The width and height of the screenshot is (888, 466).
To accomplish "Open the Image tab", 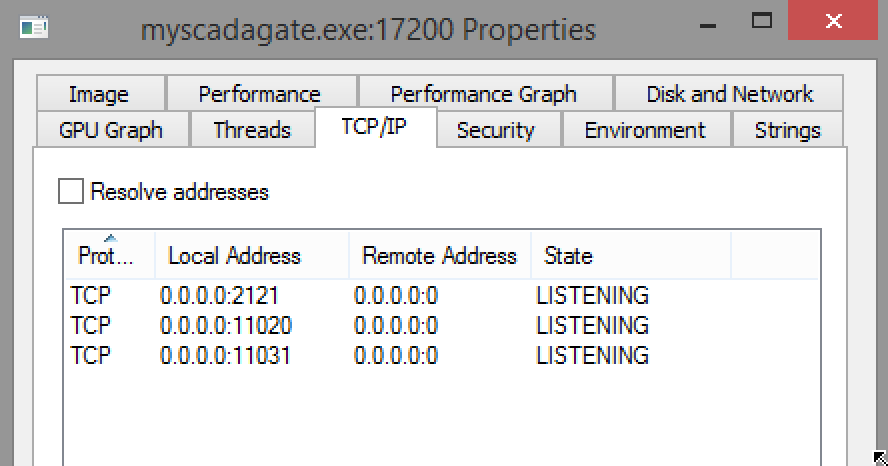I will coord(100,93).
